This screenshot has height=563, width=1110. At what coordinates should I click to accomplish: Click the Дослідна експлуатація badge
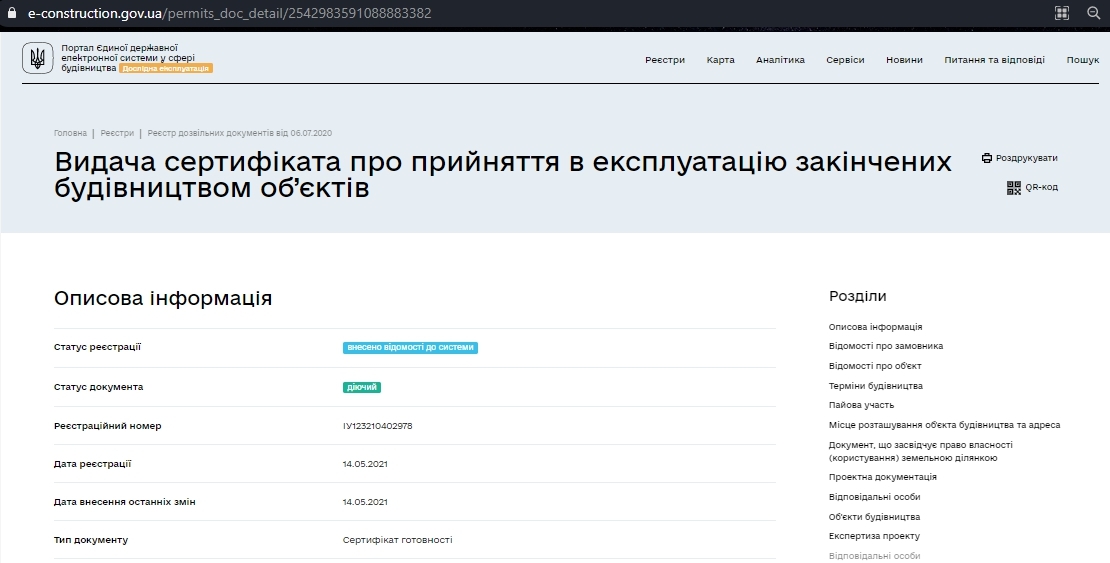(166, 69)
